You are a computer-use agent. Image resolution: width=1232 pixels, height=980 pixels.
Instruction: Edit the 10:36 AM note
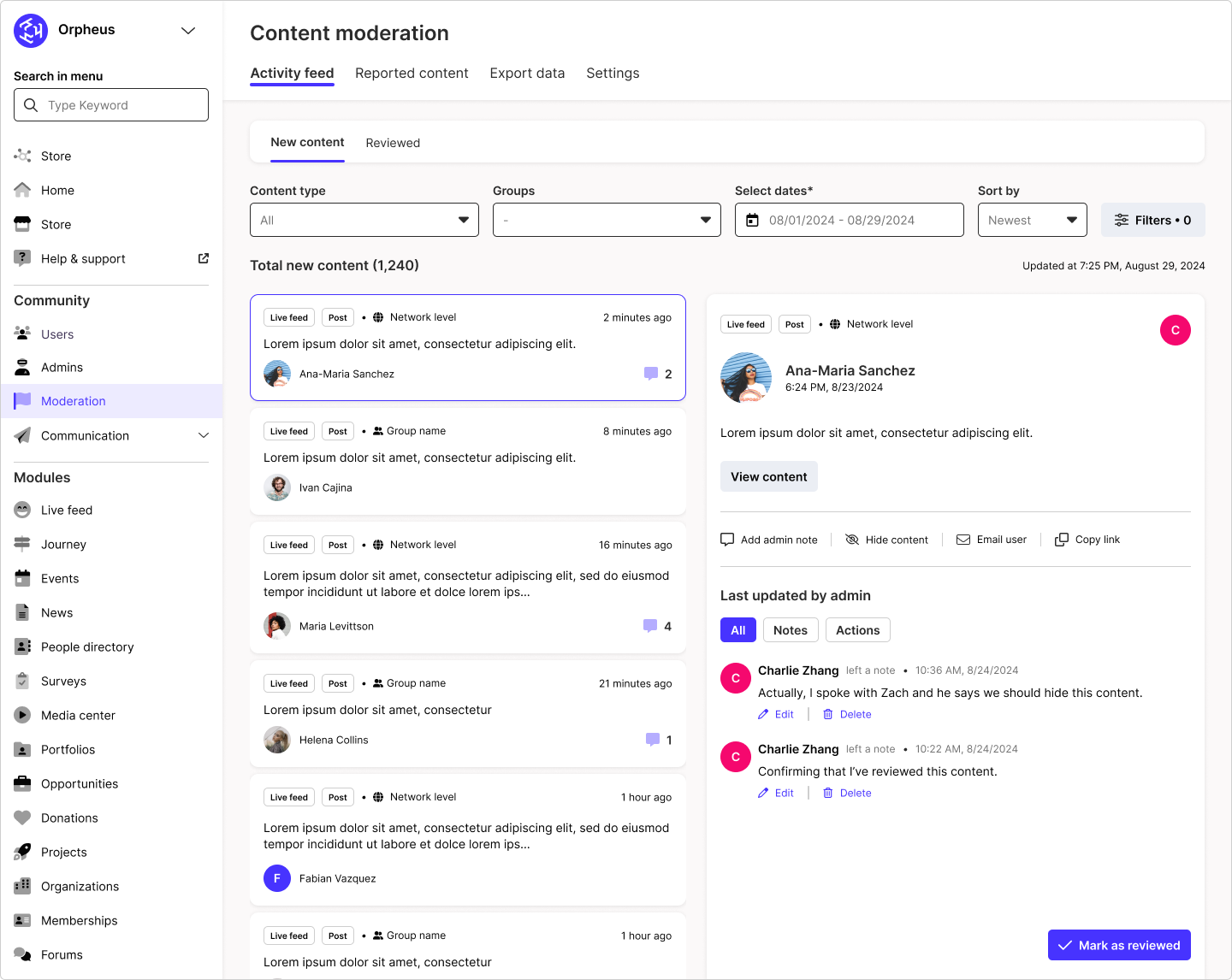pyautogui.click(x=776, y=714)
